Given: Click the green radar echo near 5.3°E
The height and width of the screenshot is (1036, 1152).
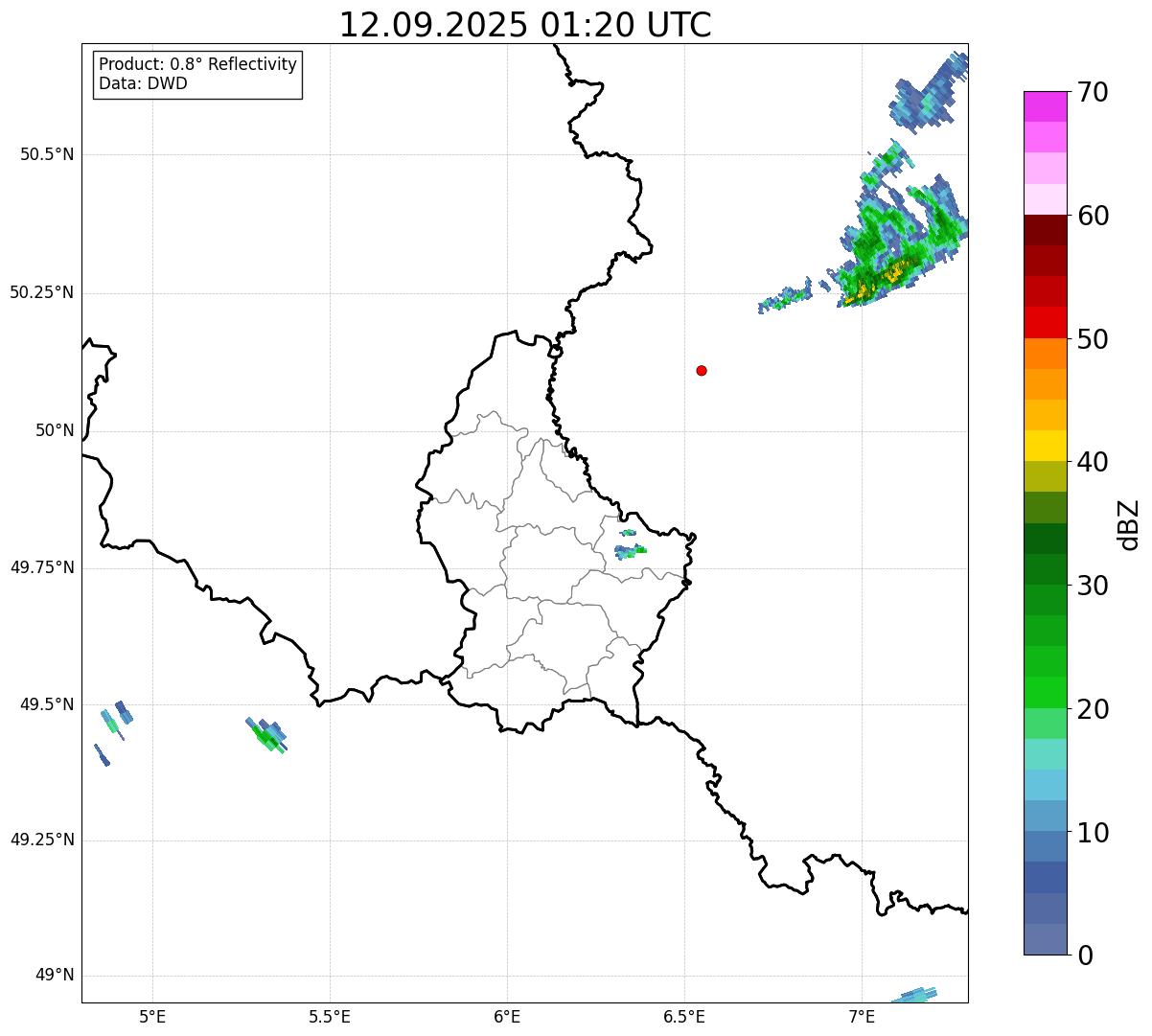Looking at the screenshot, I should click(267, 736).
